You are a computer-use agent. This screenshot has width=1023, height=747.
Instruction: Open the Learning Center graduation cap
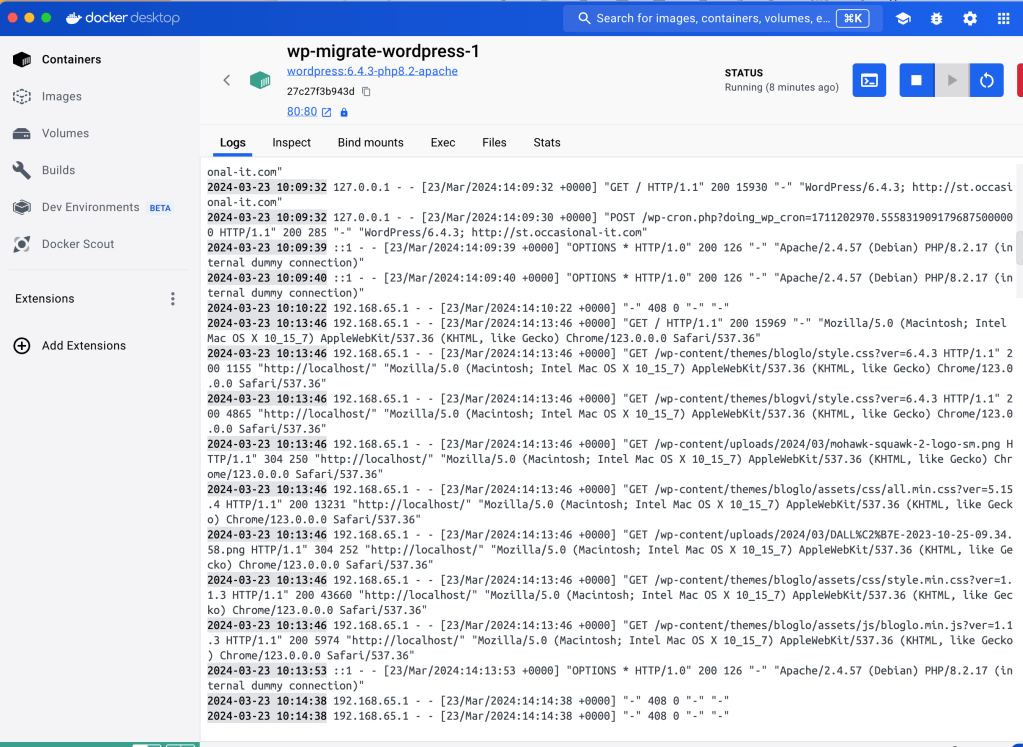coord(903,18)
